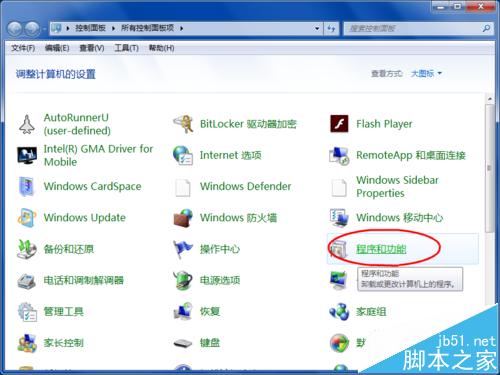Click the 所有控制面板项 breadcrumb segment
The width and height of the screenshot is (500, 375).
coord(147,28)
